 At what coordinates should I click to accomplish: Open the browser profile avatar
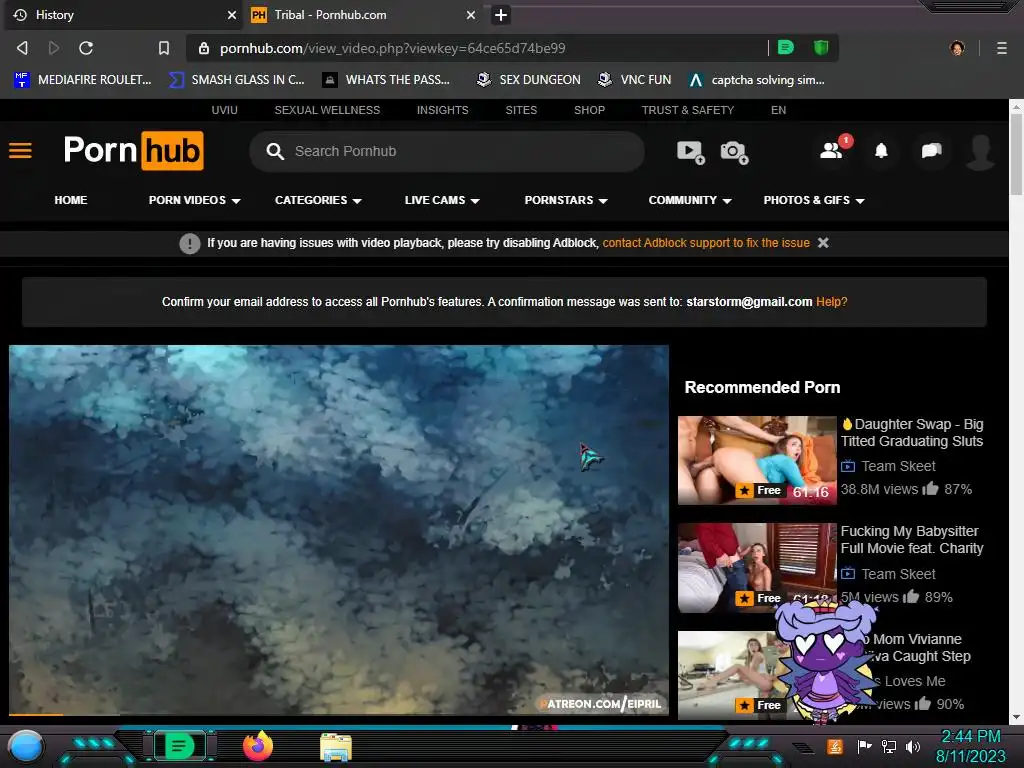click(957, 48)
